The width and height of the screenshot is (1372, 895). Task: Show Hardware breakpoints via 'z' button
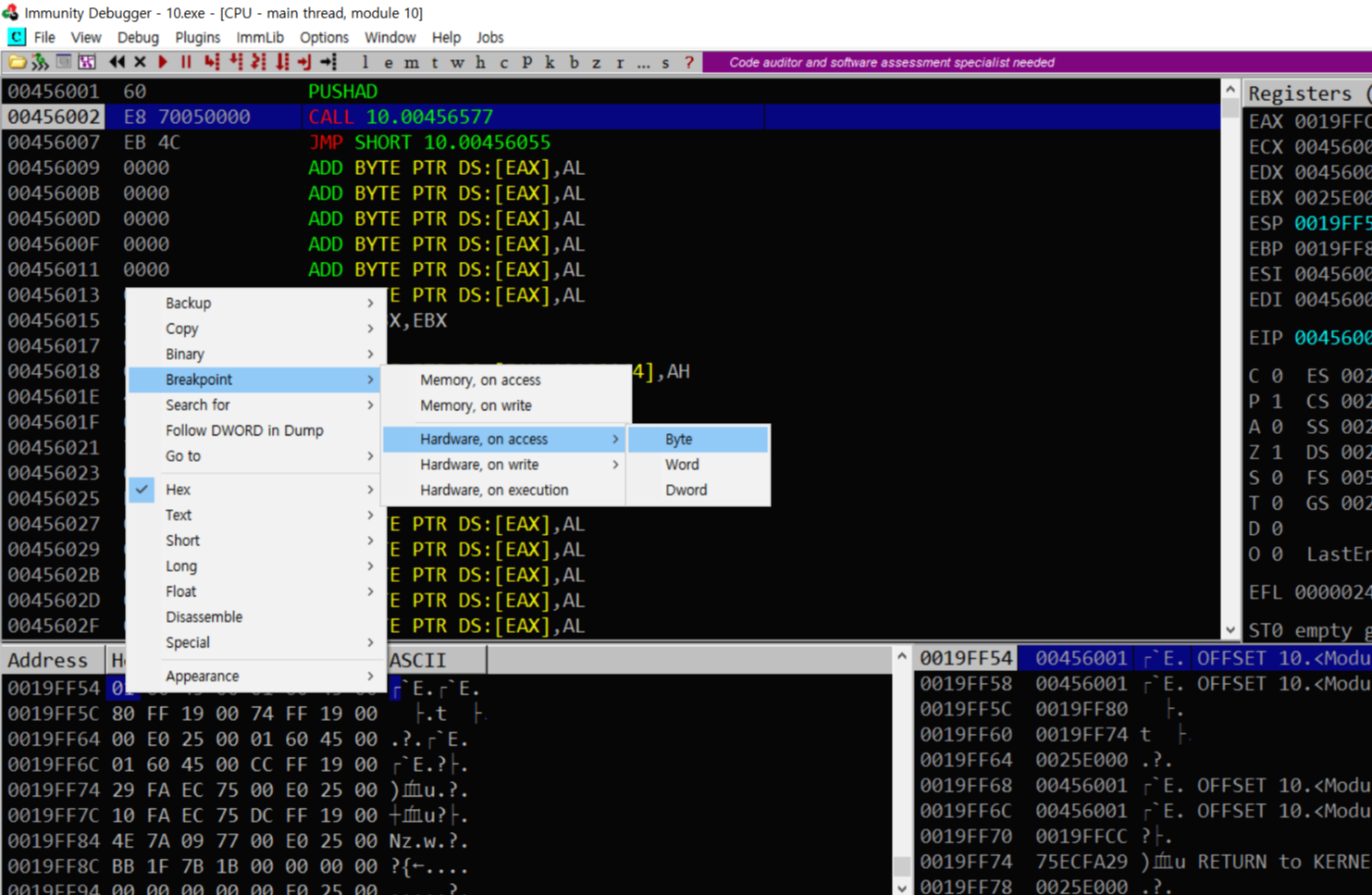tap(596, 62)
